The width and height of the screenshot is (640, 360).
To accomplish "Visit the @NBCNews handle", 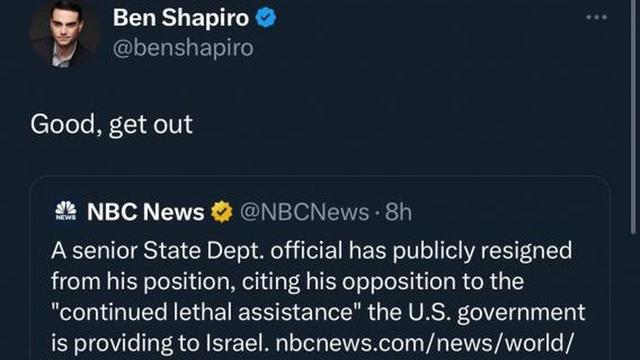I will 304,212.
